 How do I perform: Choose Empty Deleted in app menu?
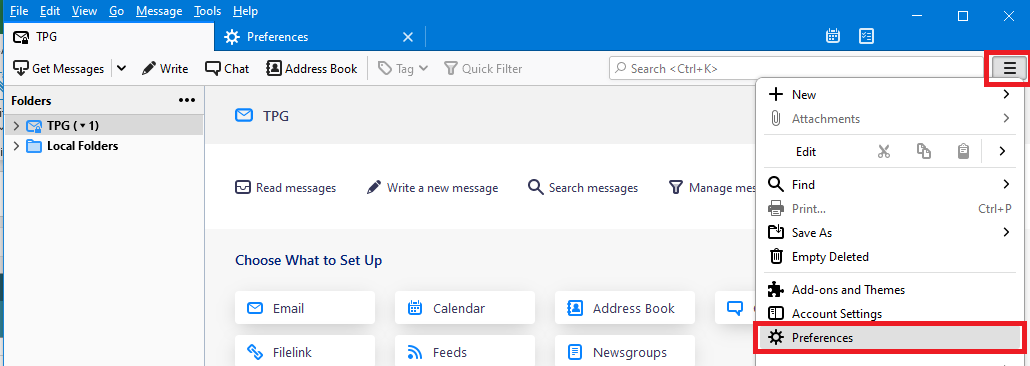pyautogui.click(x=890, y=257)
